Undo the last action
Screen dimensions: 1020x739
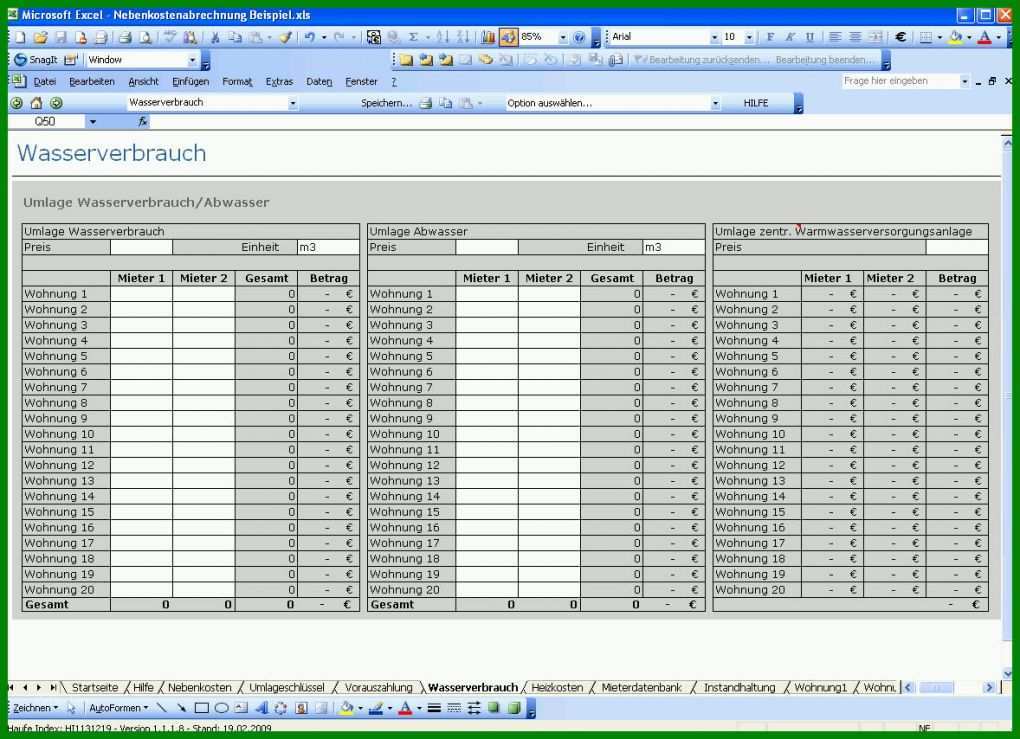click(x=310, y=37)
